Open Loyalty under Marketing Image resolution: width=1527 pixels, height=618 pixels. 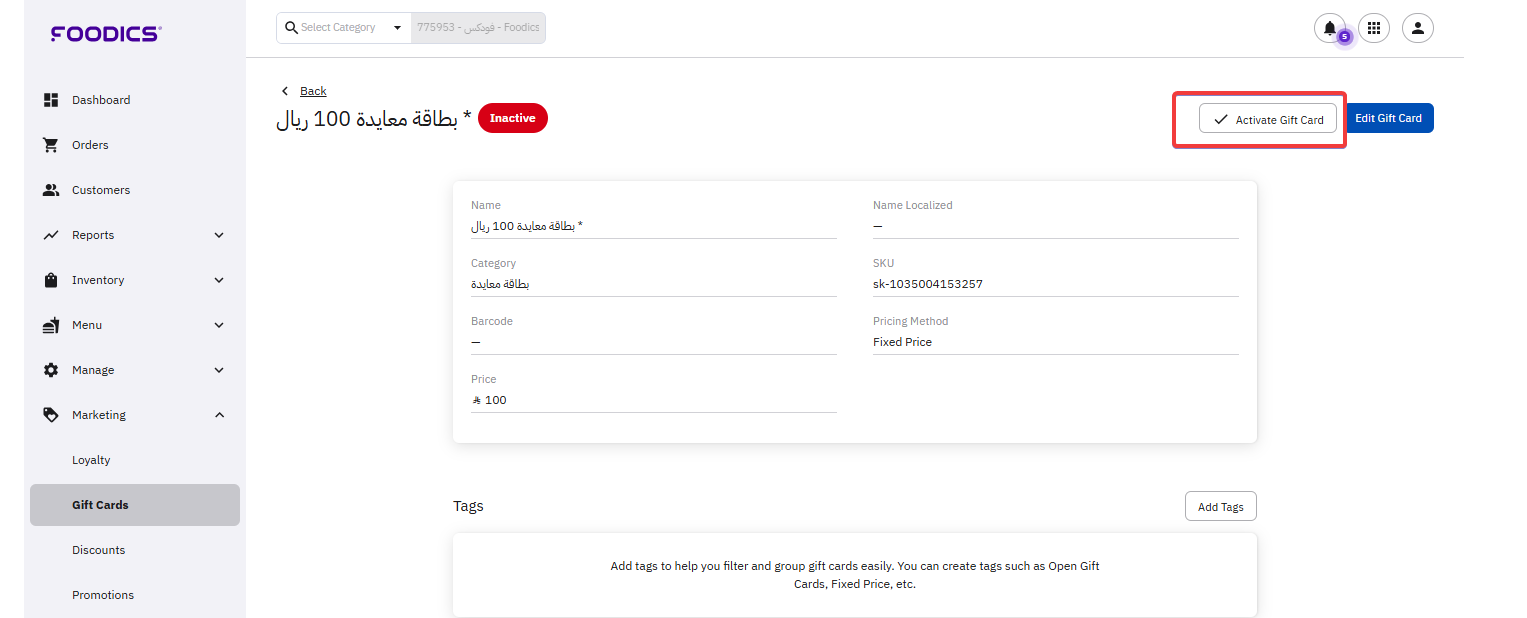[91, 460]
